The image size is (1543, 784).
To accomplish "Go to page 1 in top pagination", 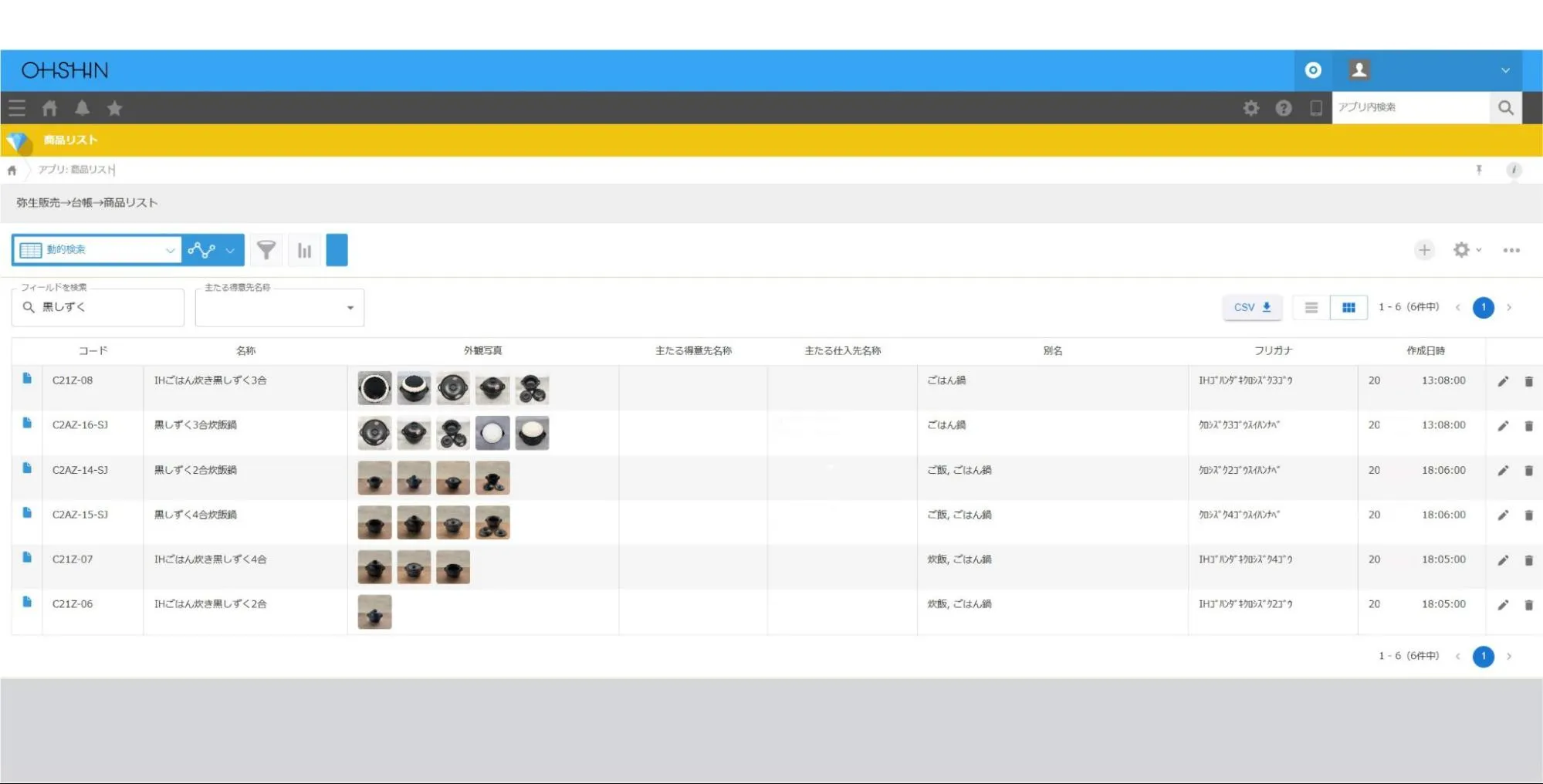I will 1483,307.
